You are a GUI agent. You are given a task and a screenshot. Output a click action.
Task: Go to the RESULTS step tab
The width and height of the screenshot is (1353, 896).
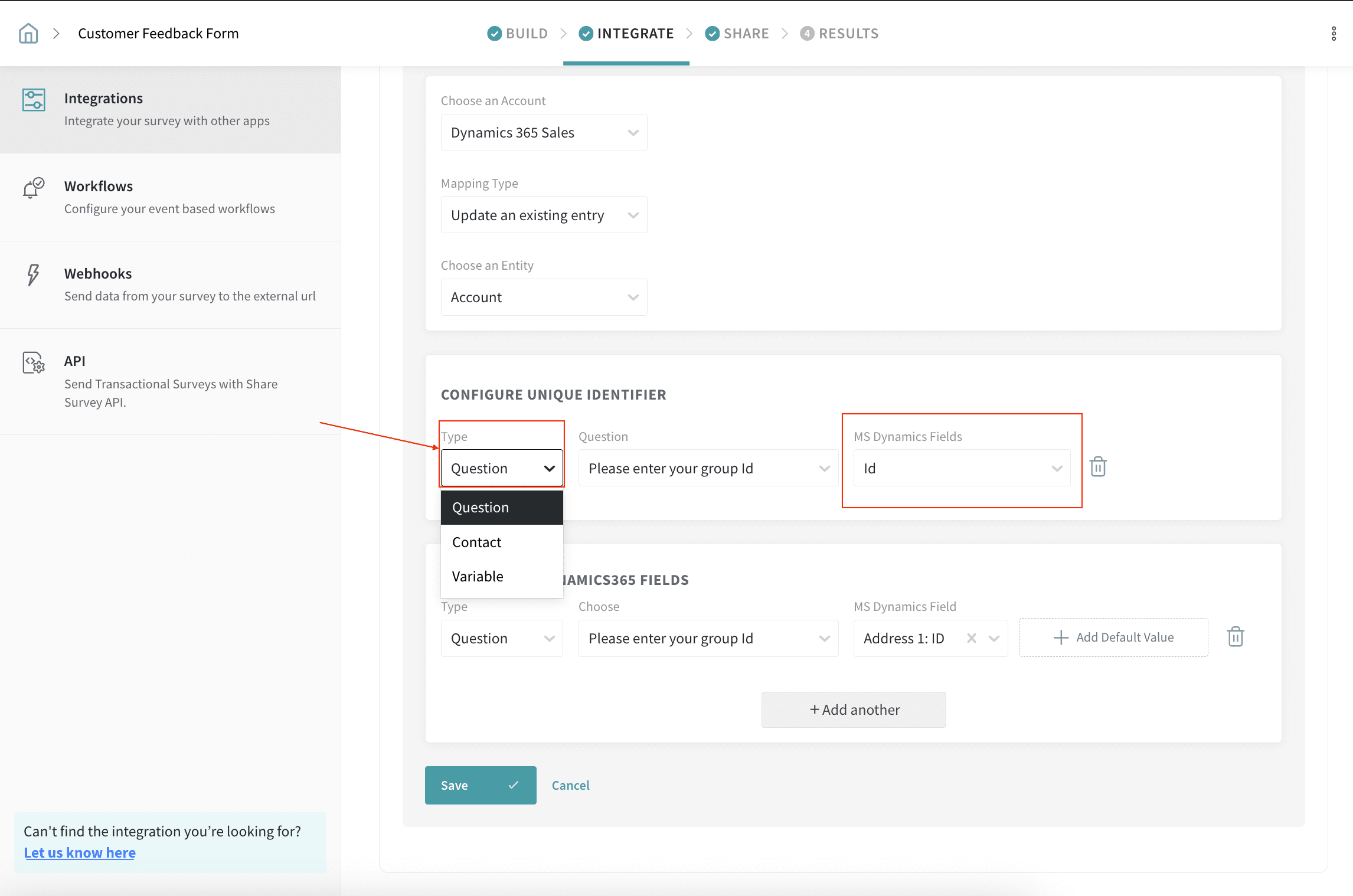839,34
